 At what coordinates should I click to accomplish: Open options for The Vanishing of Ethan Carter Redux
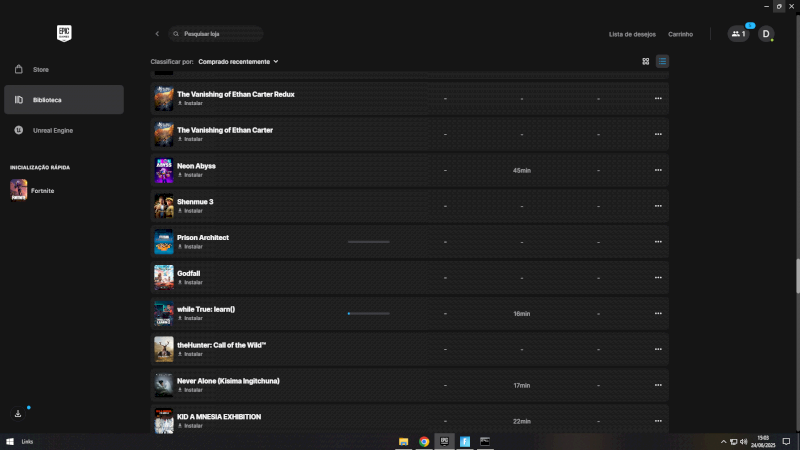coord(658,98)
